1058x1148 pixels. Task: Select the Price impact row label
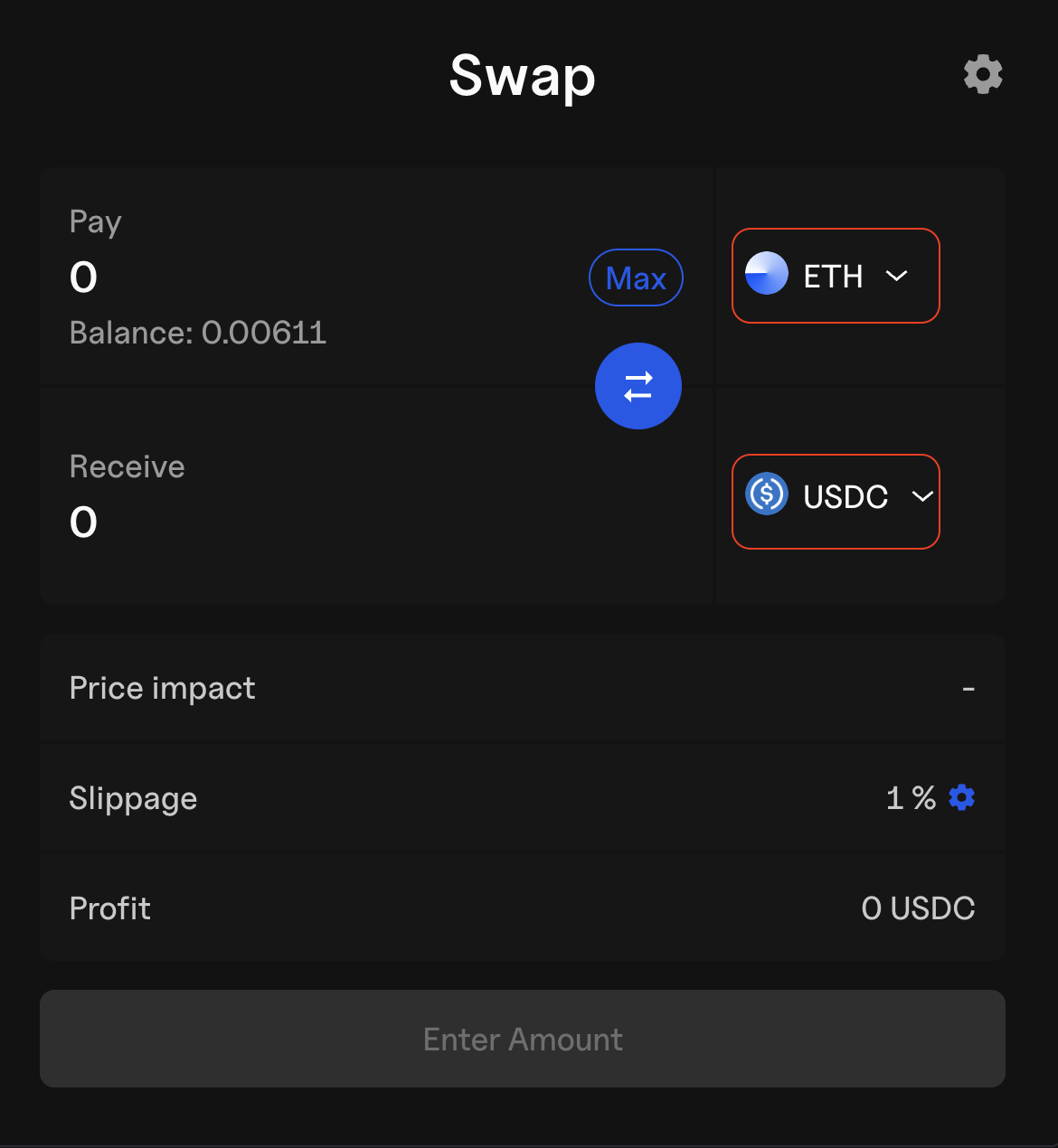click(x=163, y=689)
